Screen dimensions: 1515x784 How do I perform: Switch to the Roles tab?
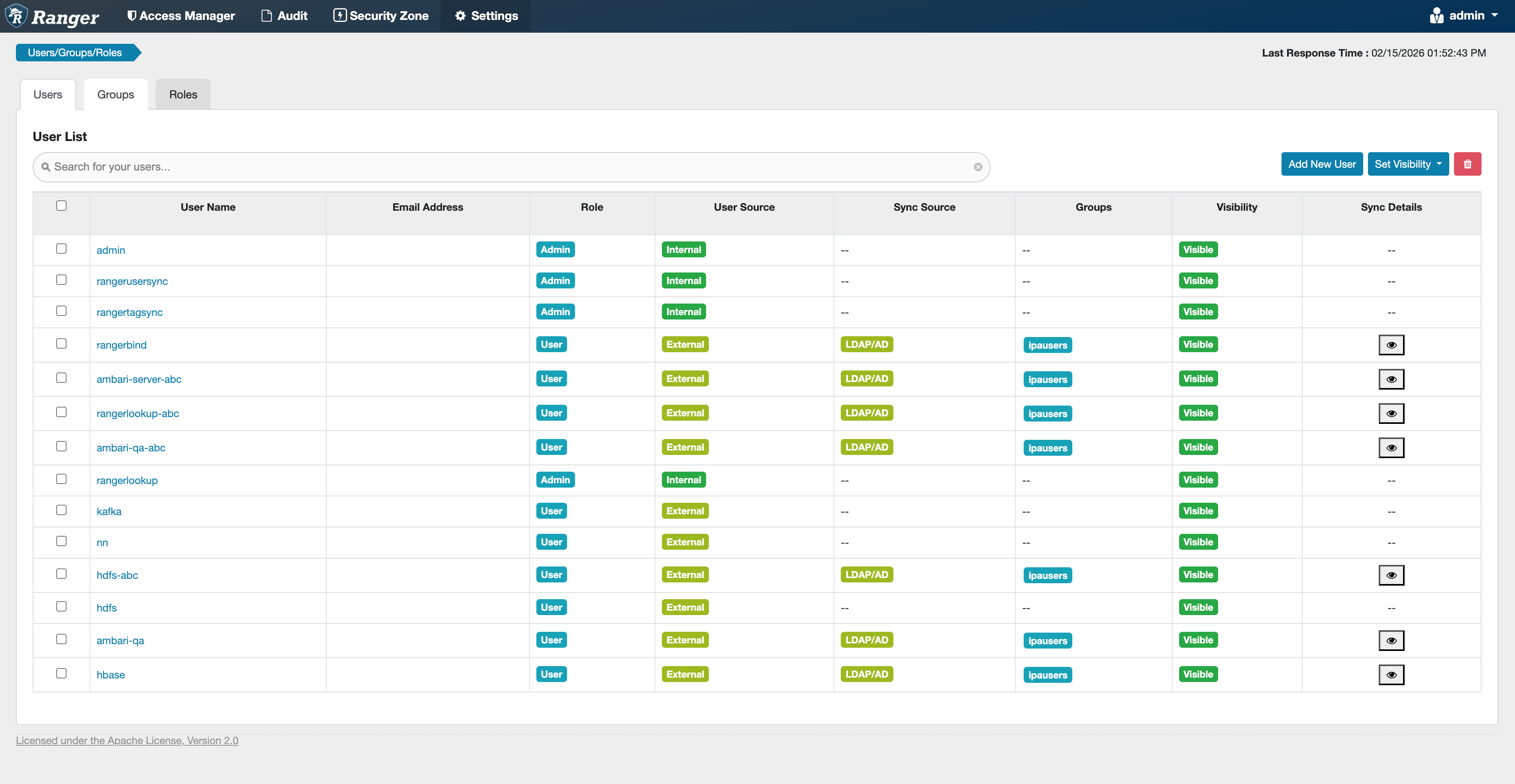tap(183, 95)
